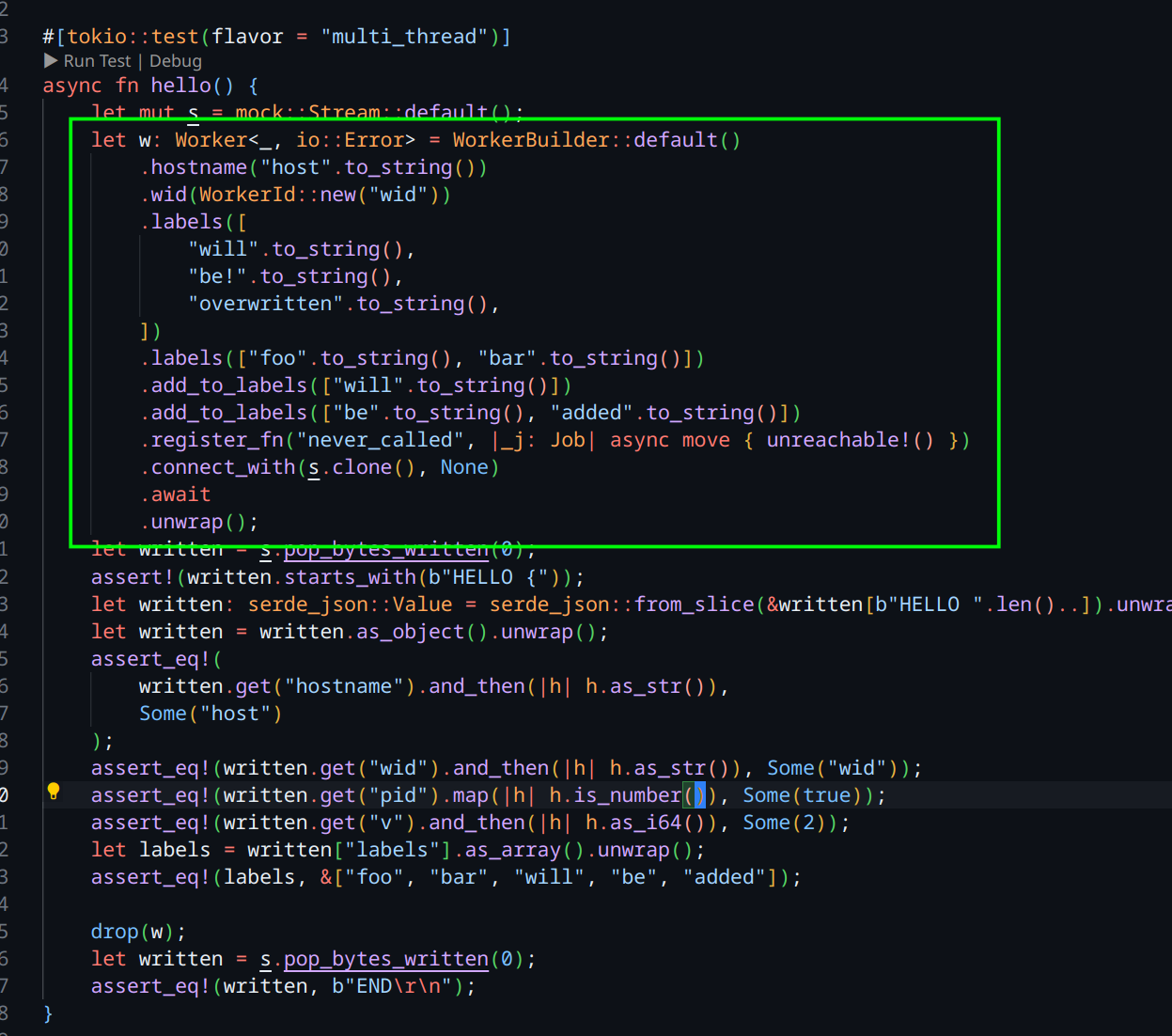The width and height of the screenshot is (1172, 1036).
Task: Place cursor on the hello function name
Action: coord(180,86)
